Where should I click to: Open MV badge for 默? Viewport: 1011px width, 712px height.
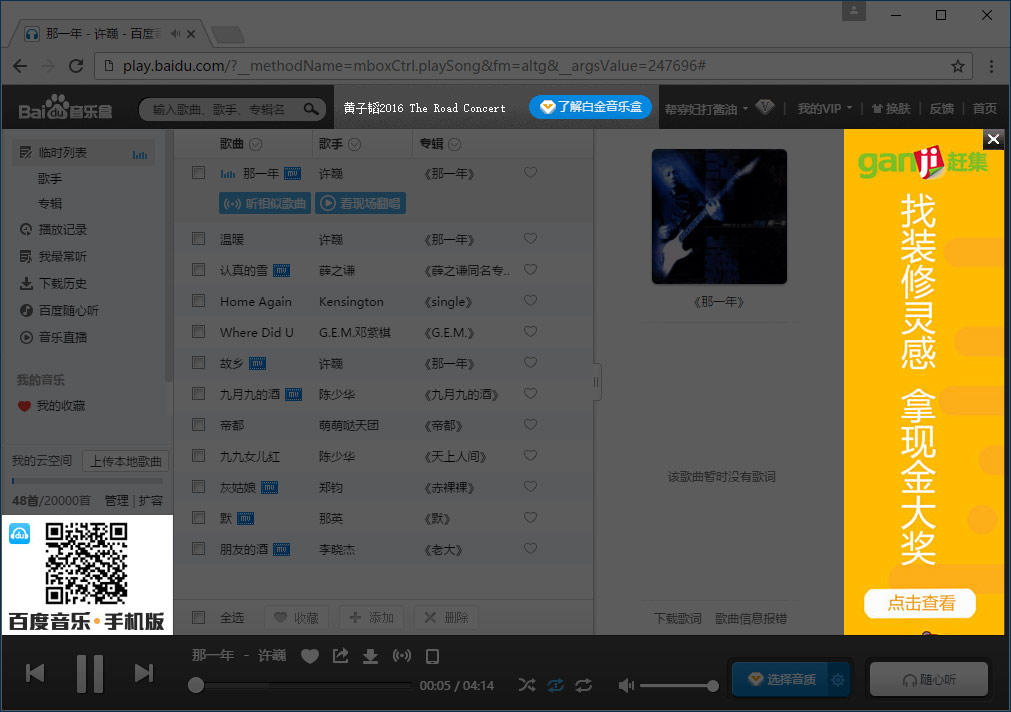245,518
